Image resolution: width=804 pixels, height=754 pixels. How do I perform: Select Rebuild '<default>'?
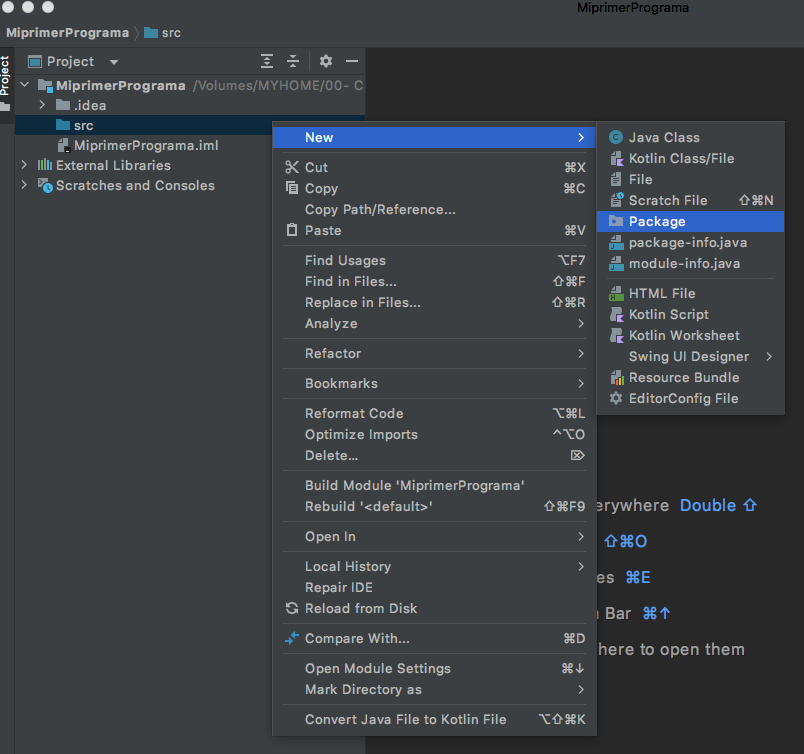434,506
